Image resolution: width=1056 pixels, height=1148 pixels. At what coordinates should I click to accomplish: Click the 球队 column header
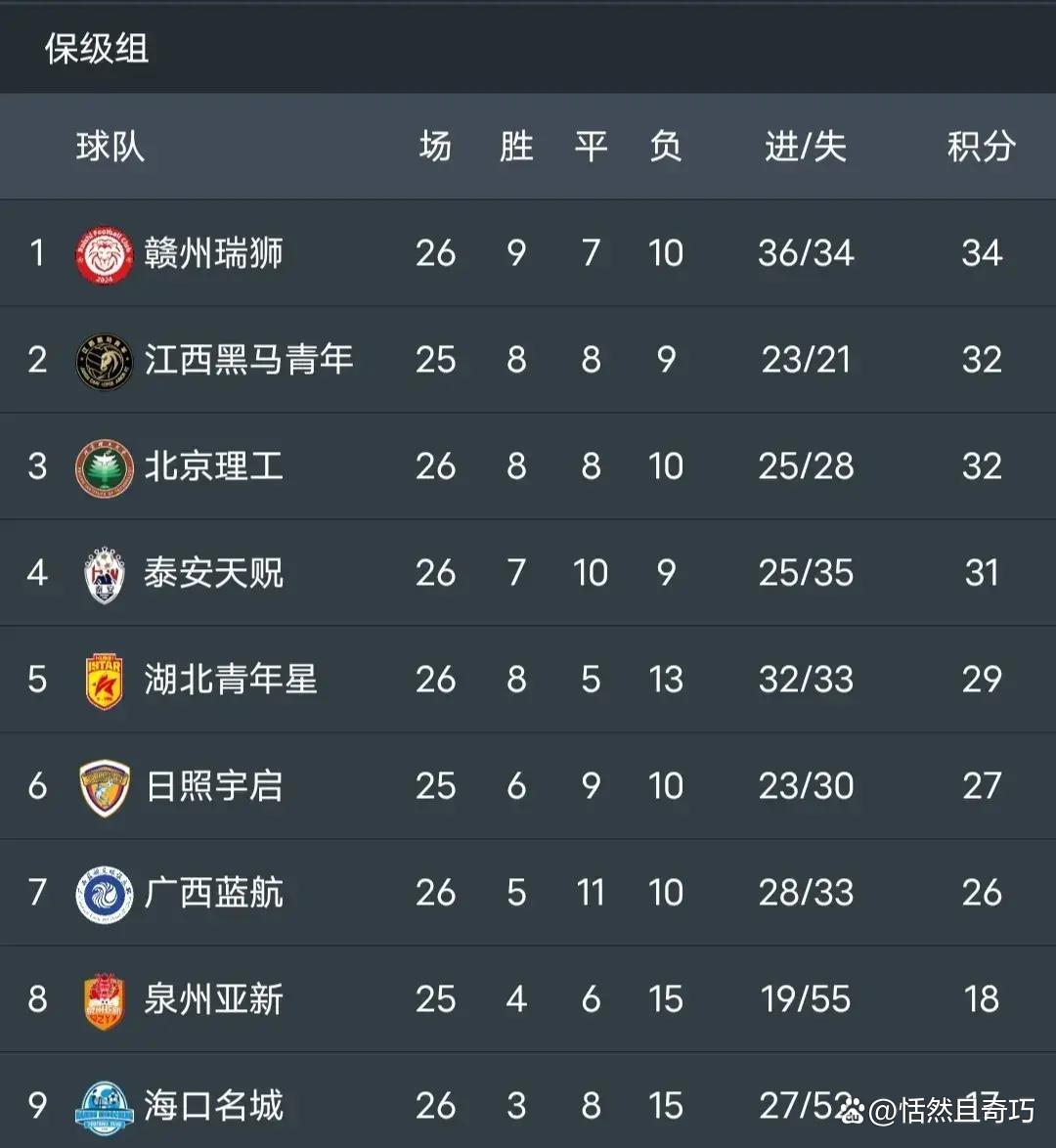(x=110, y=147)
